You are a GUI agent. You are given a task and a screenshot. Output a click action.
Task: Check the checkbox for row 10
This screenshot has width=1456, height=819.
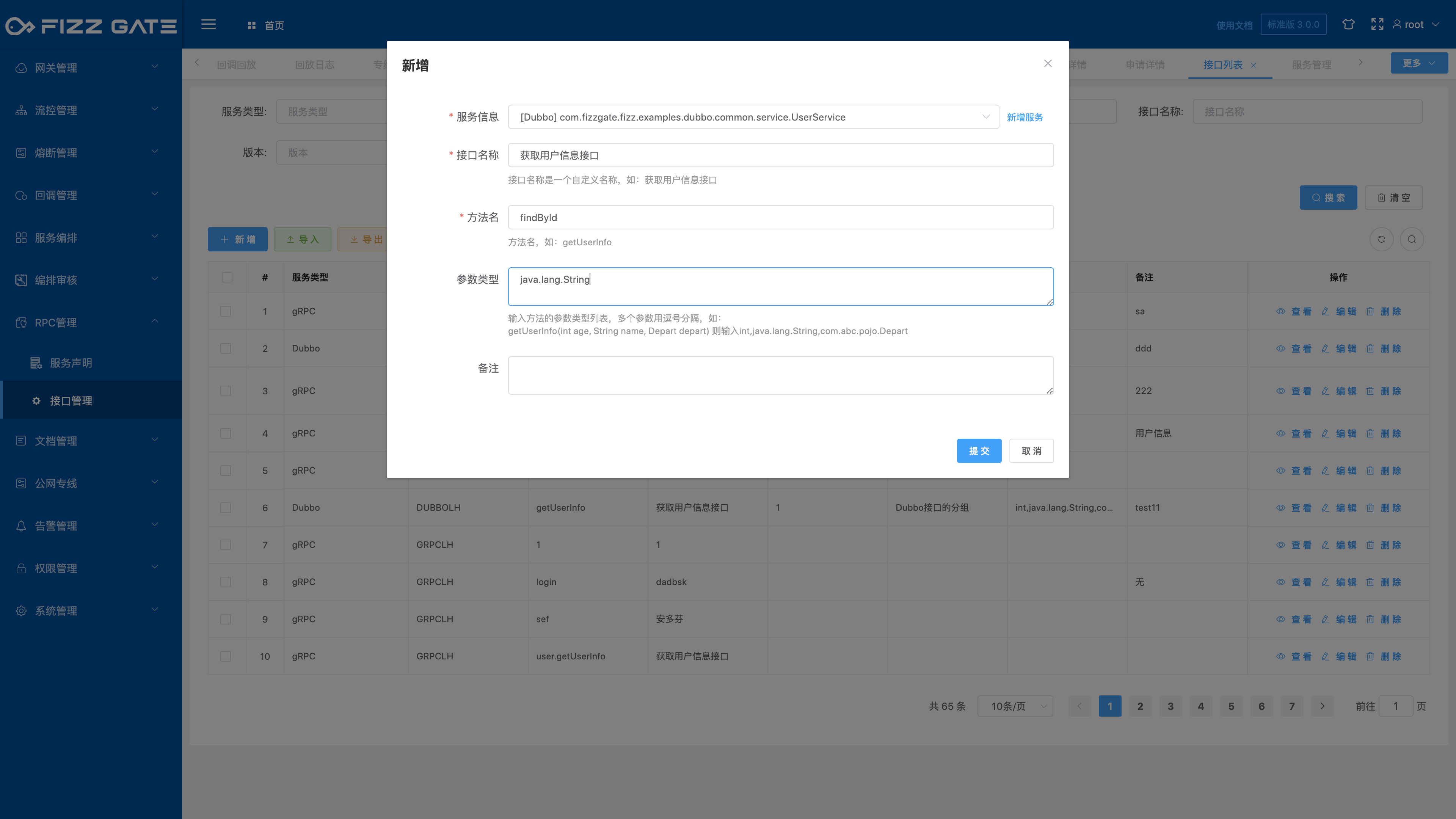226,656
